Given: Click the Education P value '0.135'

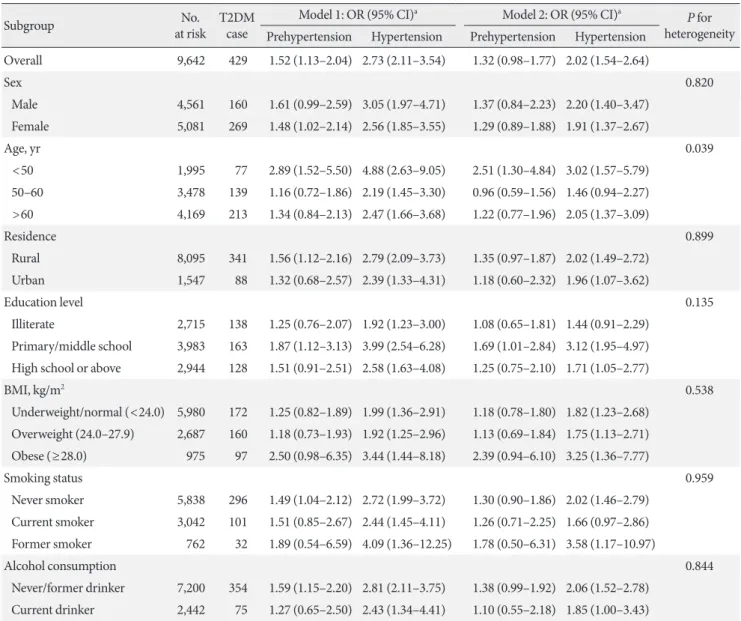Looking at the screenshot, I should [699, 302].
